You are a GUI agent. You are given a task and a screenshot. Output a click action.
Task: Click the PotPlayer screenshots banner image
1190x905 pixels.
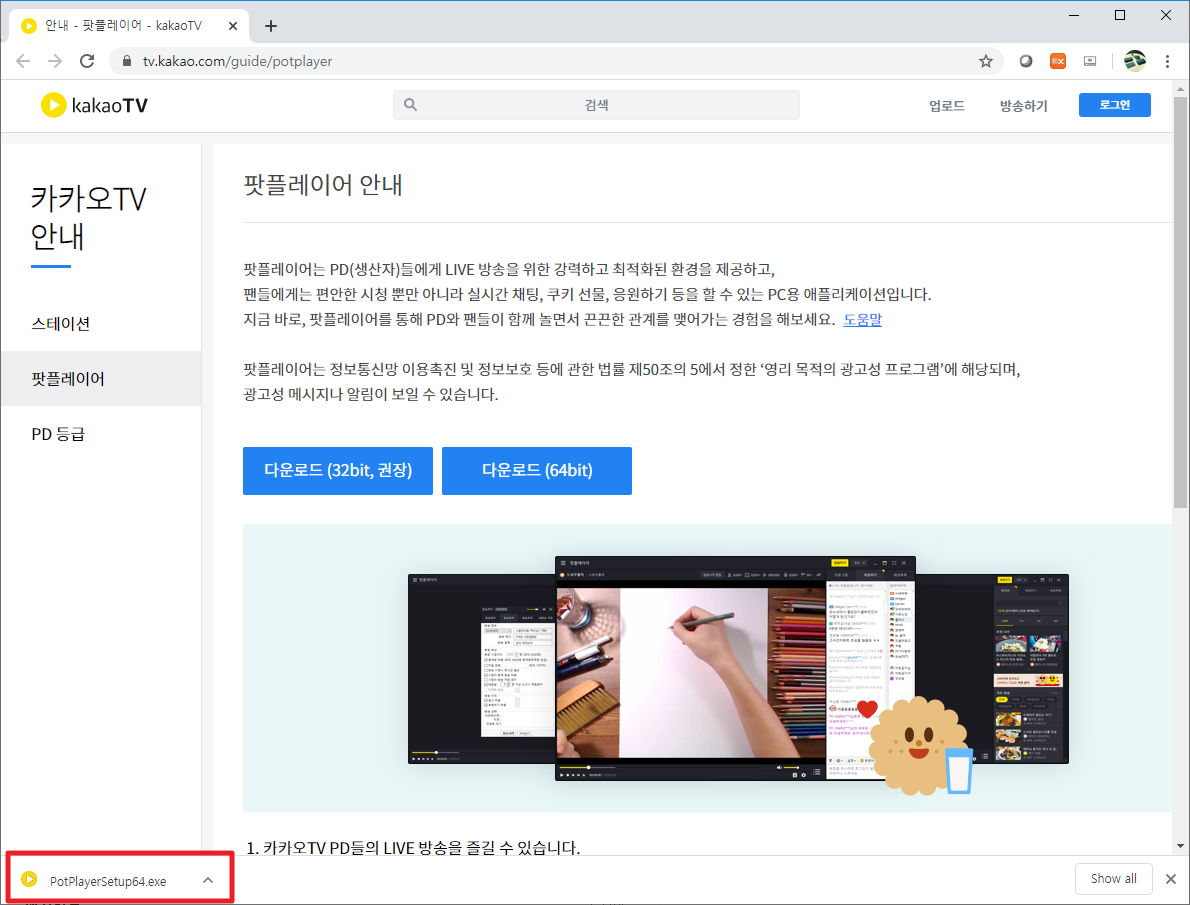pyautogui.click(x=707, y=668)
